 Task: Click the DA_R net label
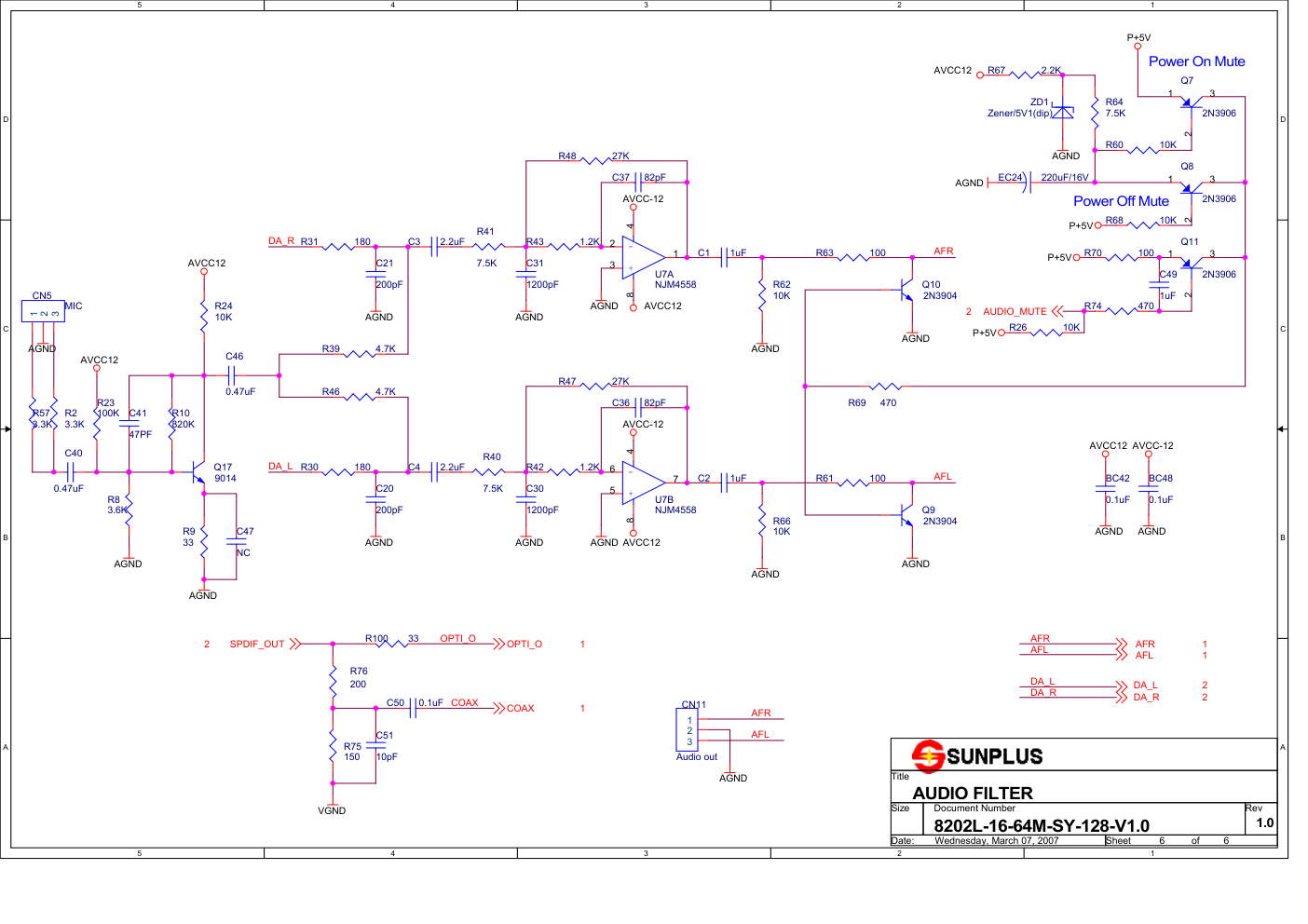(281, 241)
